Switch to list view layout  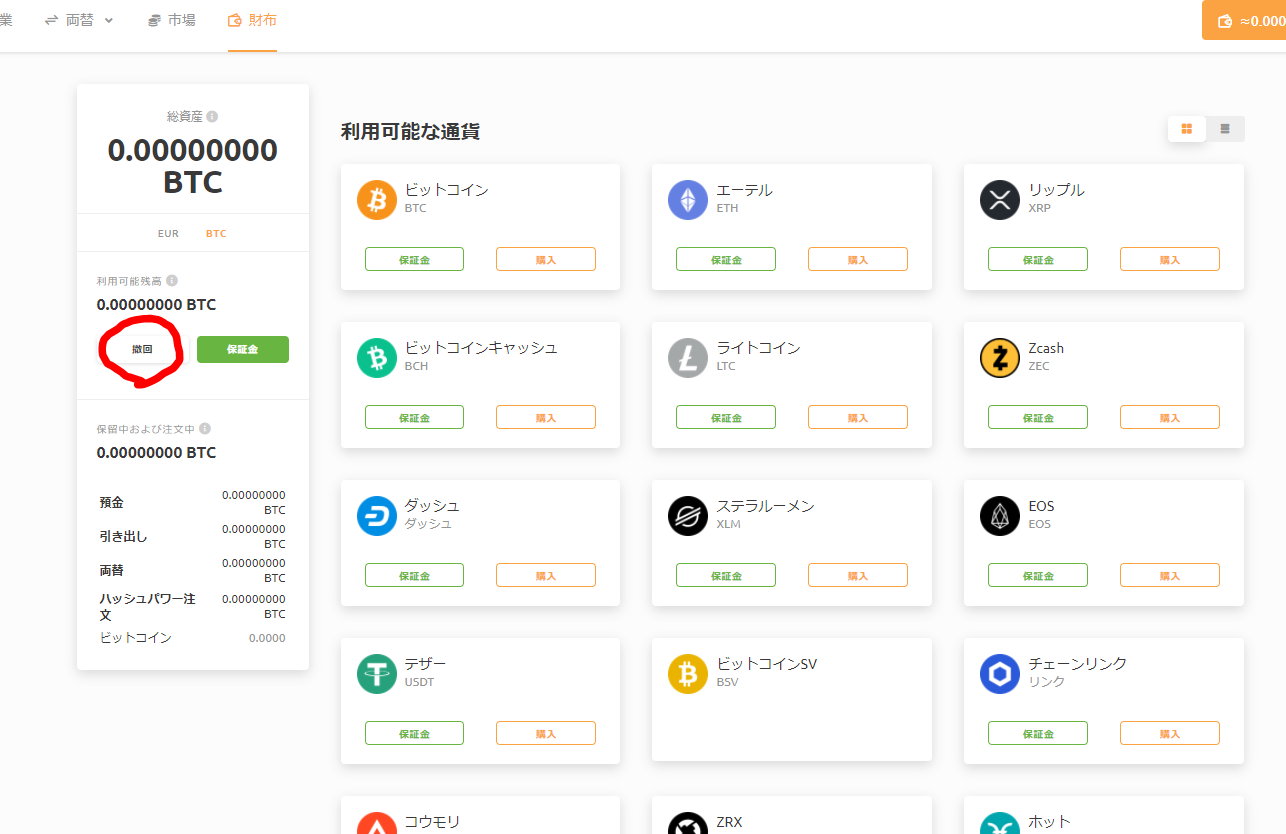1224,128
